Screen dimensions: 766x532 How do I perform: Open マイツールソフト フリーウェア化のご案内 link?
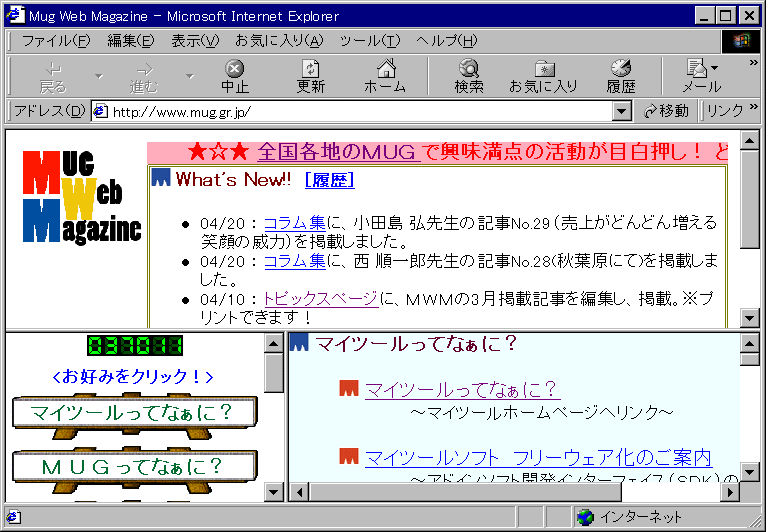[x=538, y=458]
